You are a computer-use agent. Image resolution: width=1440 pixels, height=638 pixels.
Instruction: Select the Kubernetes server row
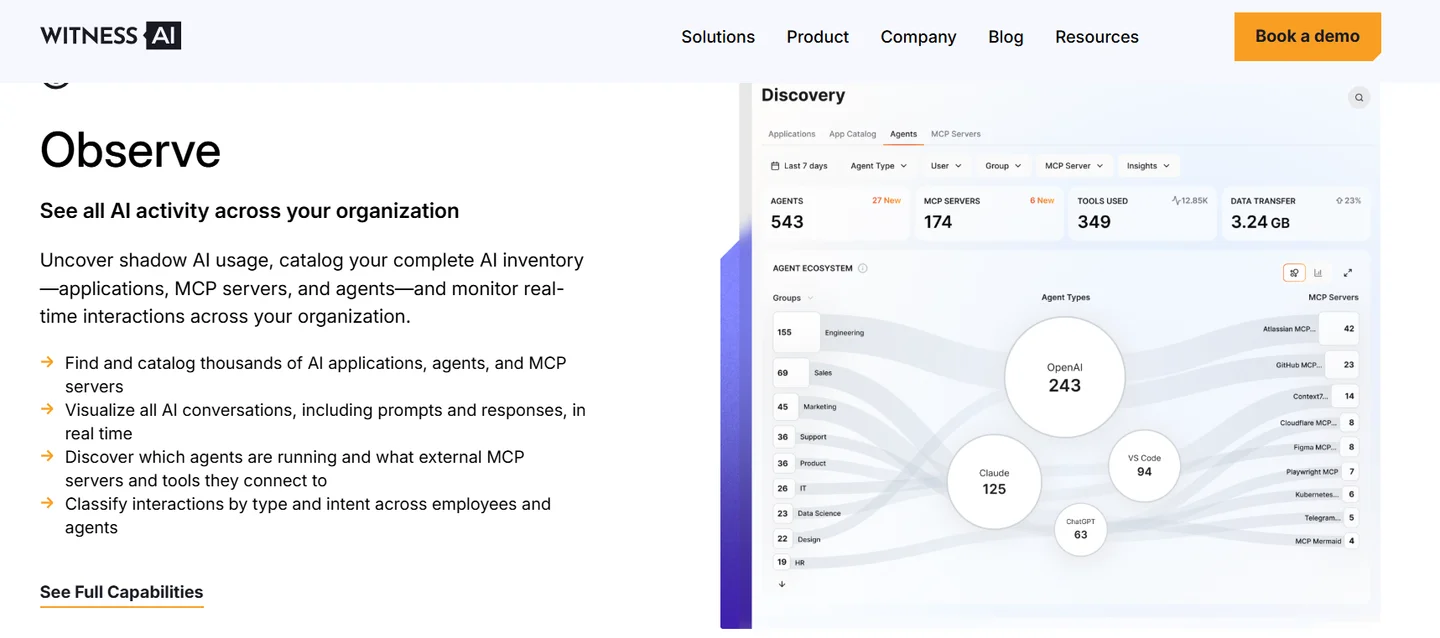click(x=1326, y=494)
